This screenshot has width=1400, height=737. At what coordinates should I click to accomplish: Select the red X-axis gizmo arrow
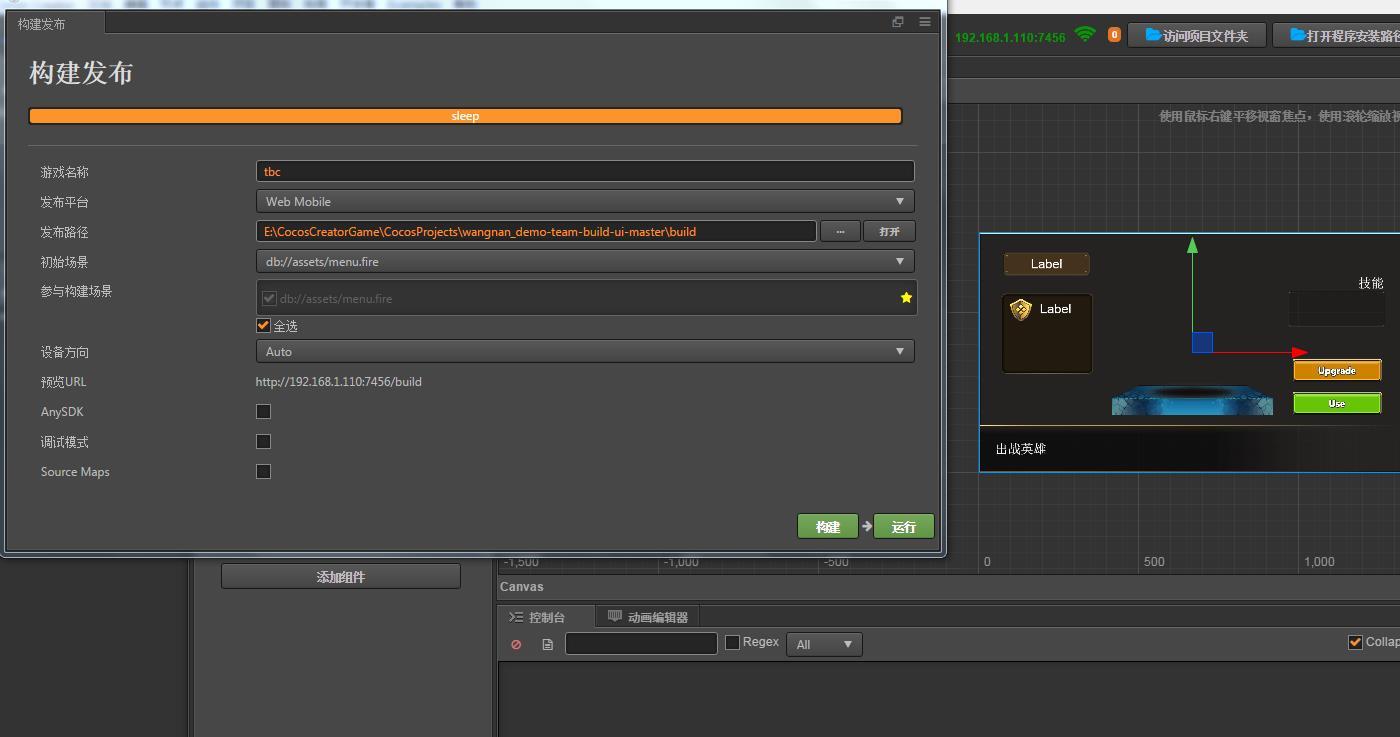pyautogui.click(x=1299, y=352)
